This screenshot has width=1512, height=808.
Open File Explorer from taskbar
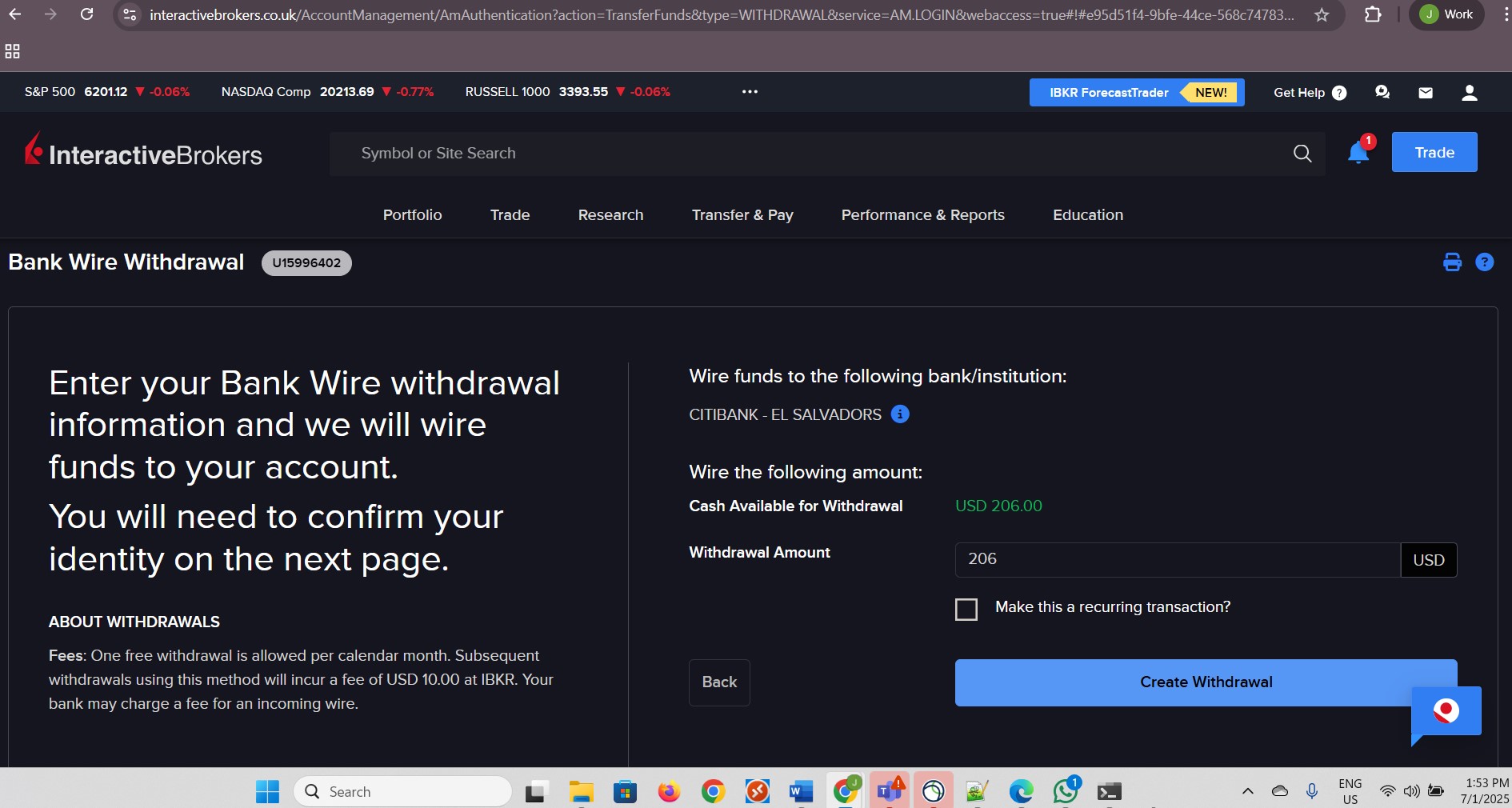point(581,791)
